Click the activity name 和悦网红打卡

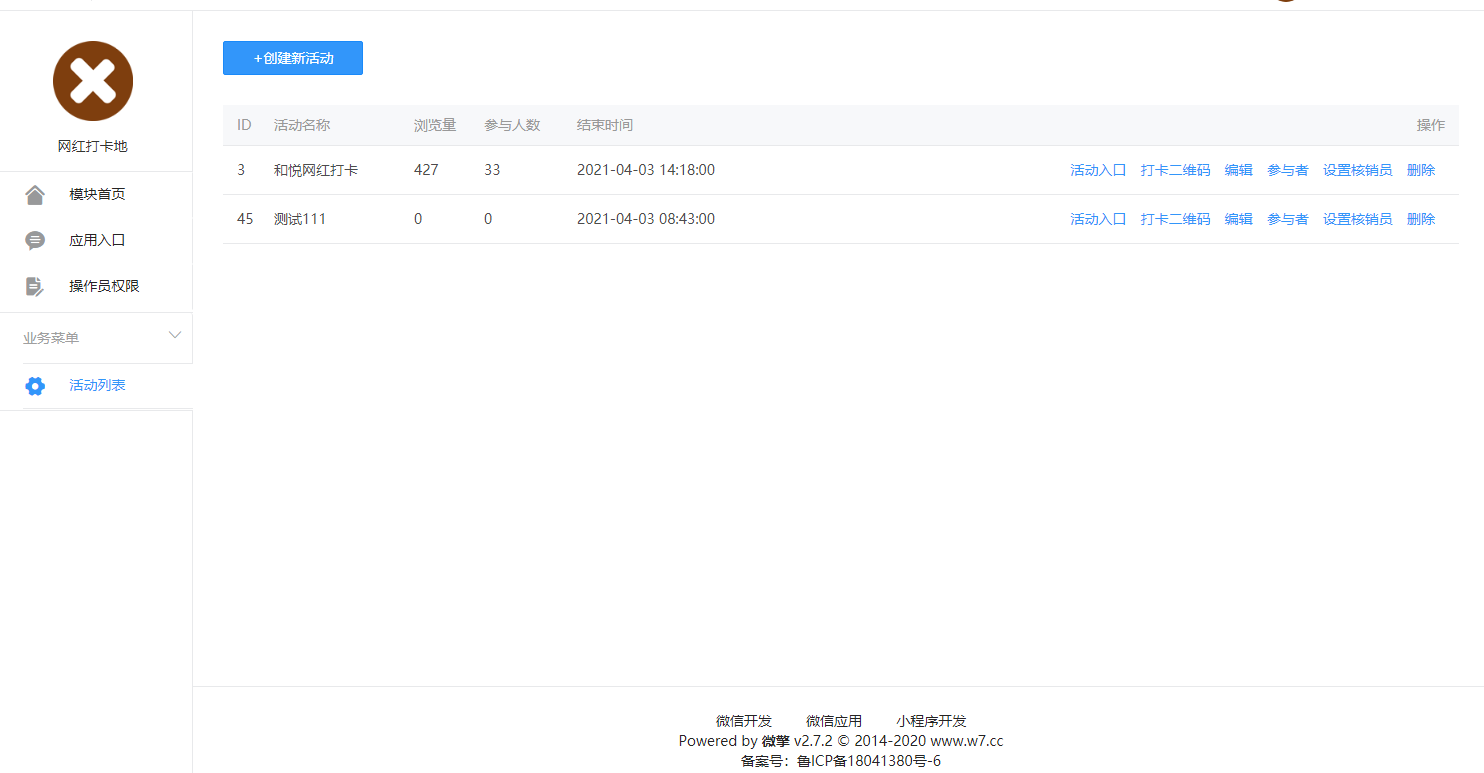pyautogui.click(x=316, y=170)
